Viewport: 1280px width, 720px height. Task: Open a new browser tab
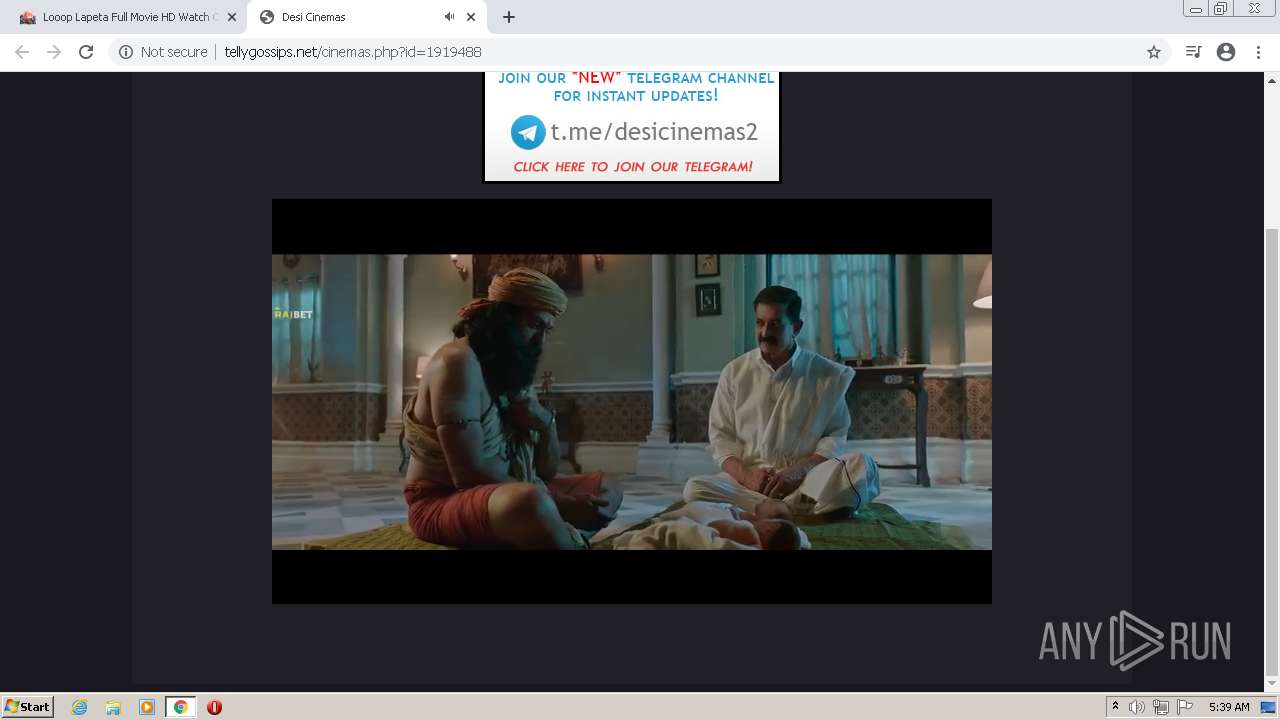click(x=509, y=17)
